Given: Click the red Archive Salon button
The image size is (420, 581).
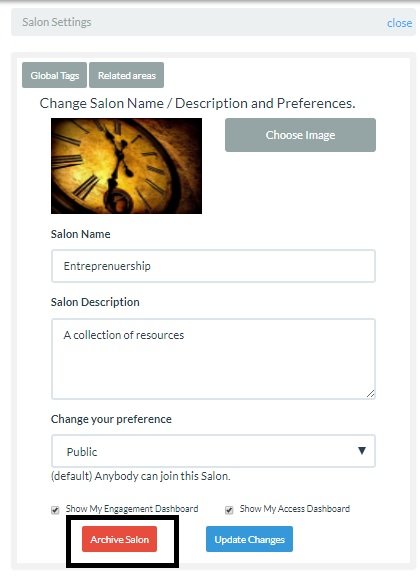Looking at the screenshot, I should (x=119, y=539).
